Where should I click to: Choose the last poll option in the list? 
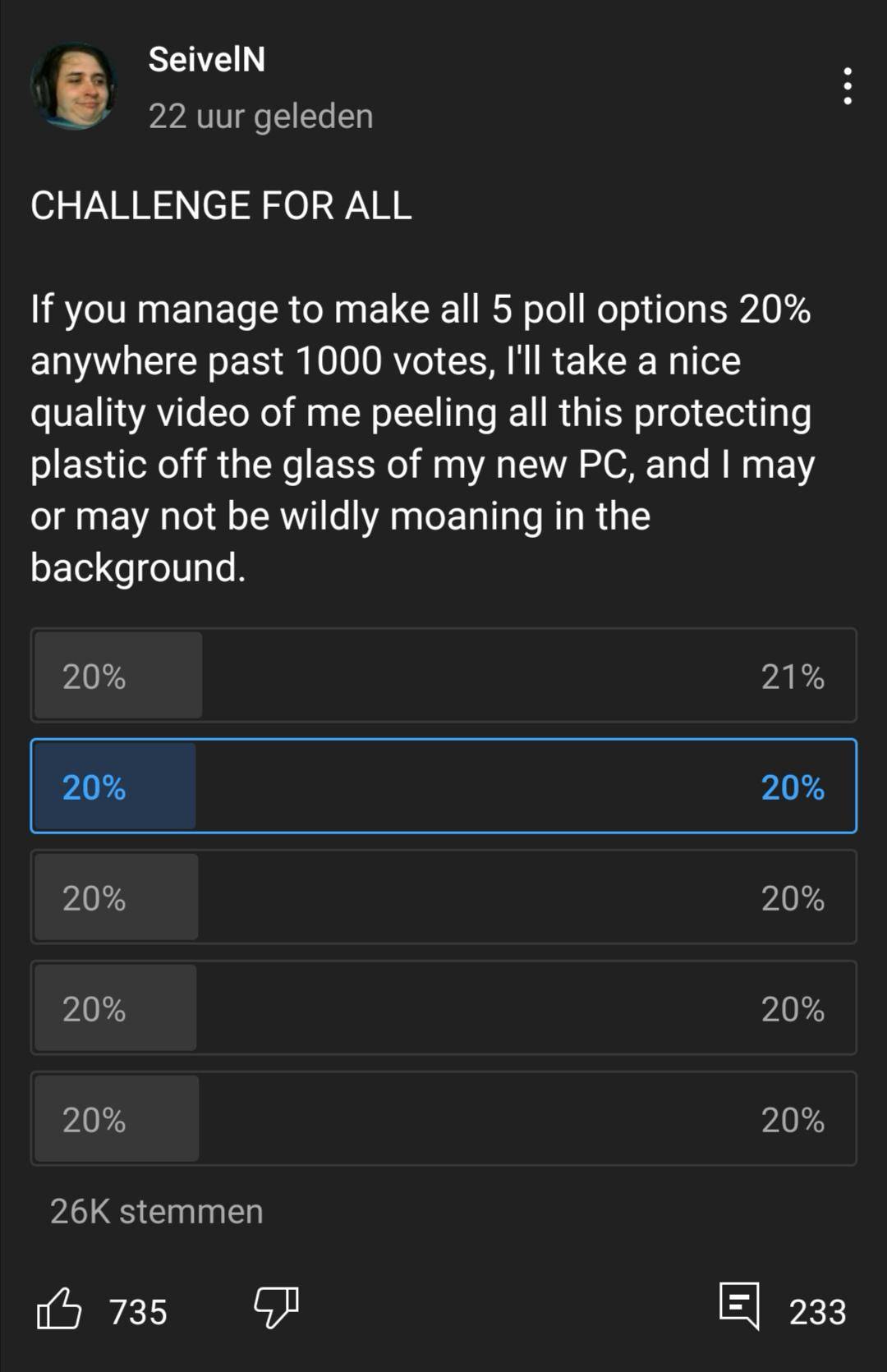click(x=443, y=1118)
